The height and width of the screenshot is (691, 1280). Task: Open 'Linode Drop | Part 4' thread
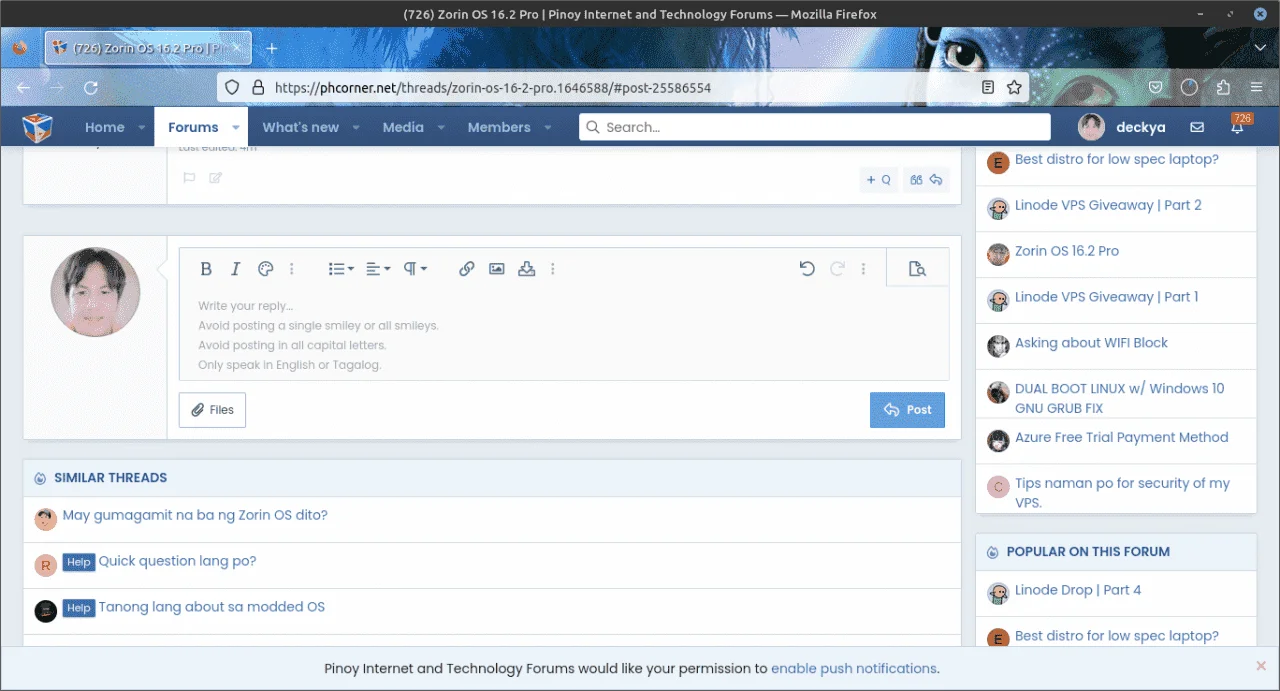point(1078,590)
